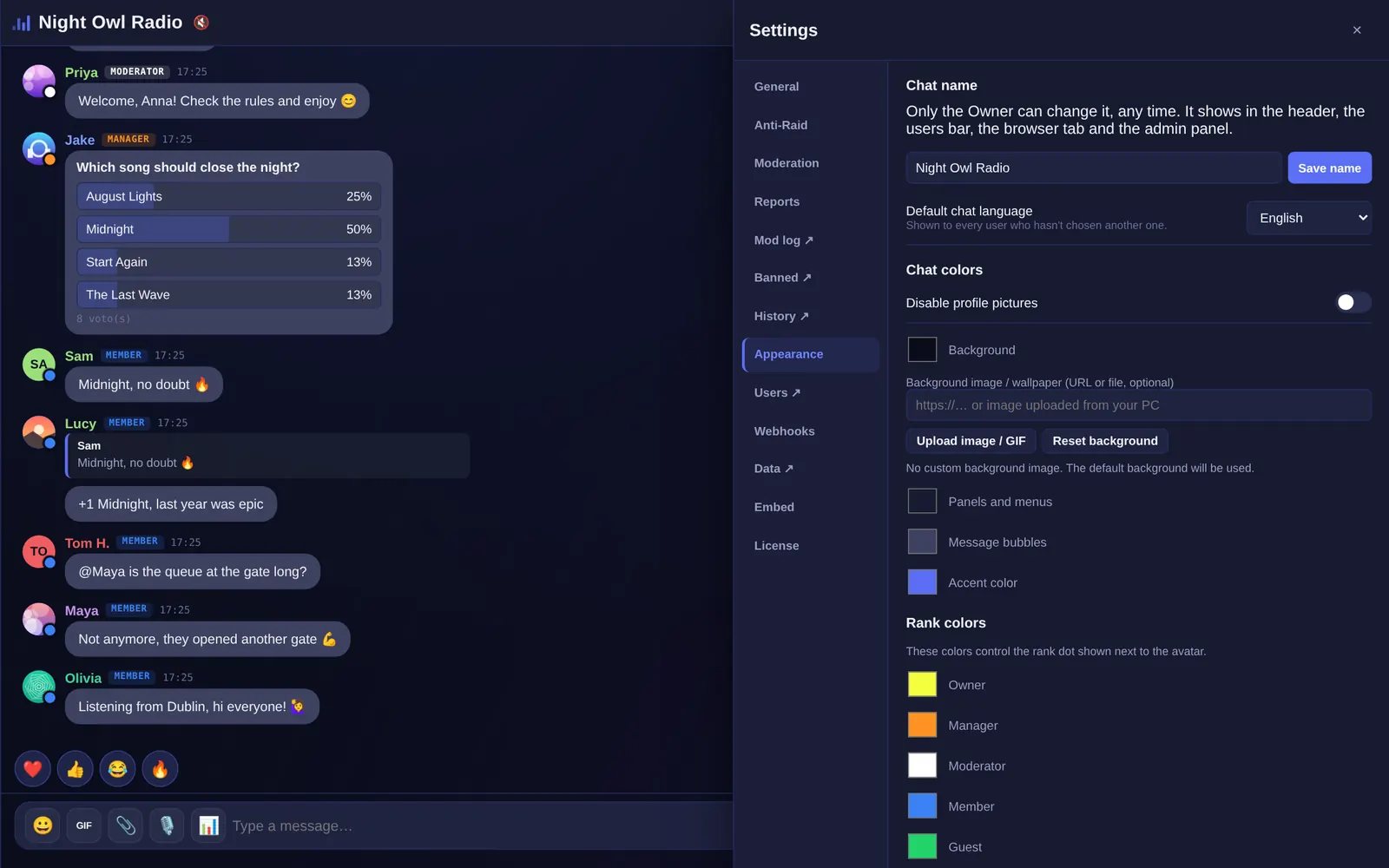Screen dimensions: 1389x868
Task: Open the License settings tab
Action: pyautogui.click(x=811, y=546)
